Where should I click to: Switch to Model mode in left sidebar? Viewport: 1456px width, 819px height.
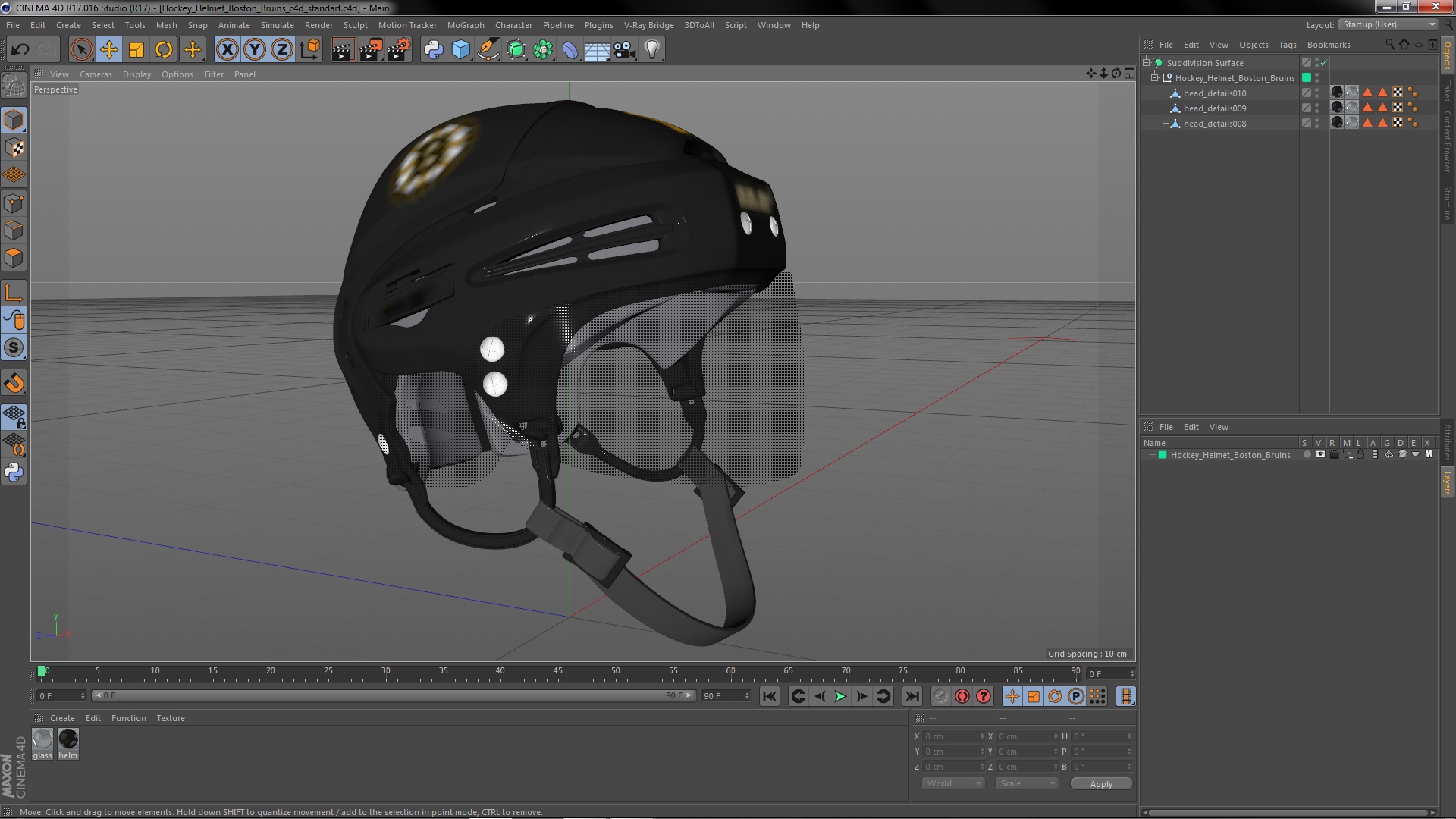click(x=14, y=121)
